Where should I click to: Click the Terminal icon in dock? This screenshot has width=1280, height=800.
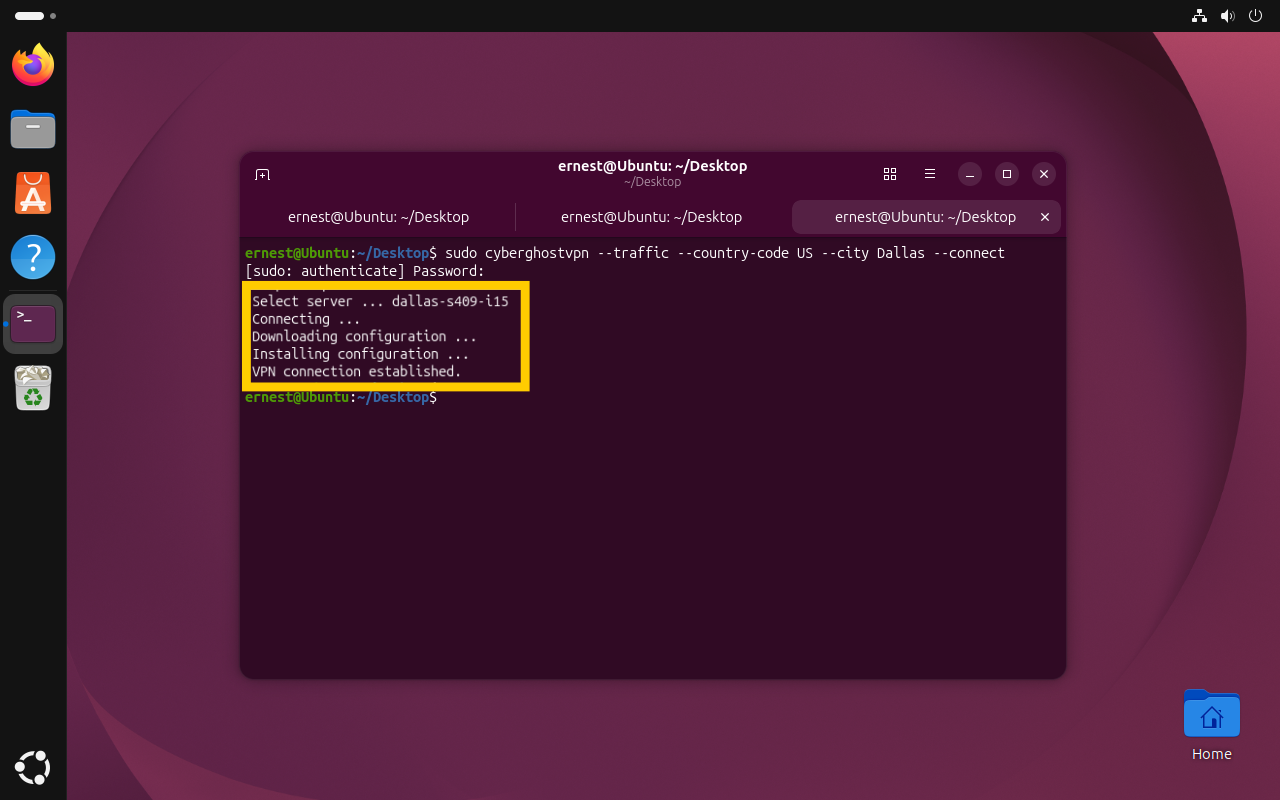click(33, 323)
